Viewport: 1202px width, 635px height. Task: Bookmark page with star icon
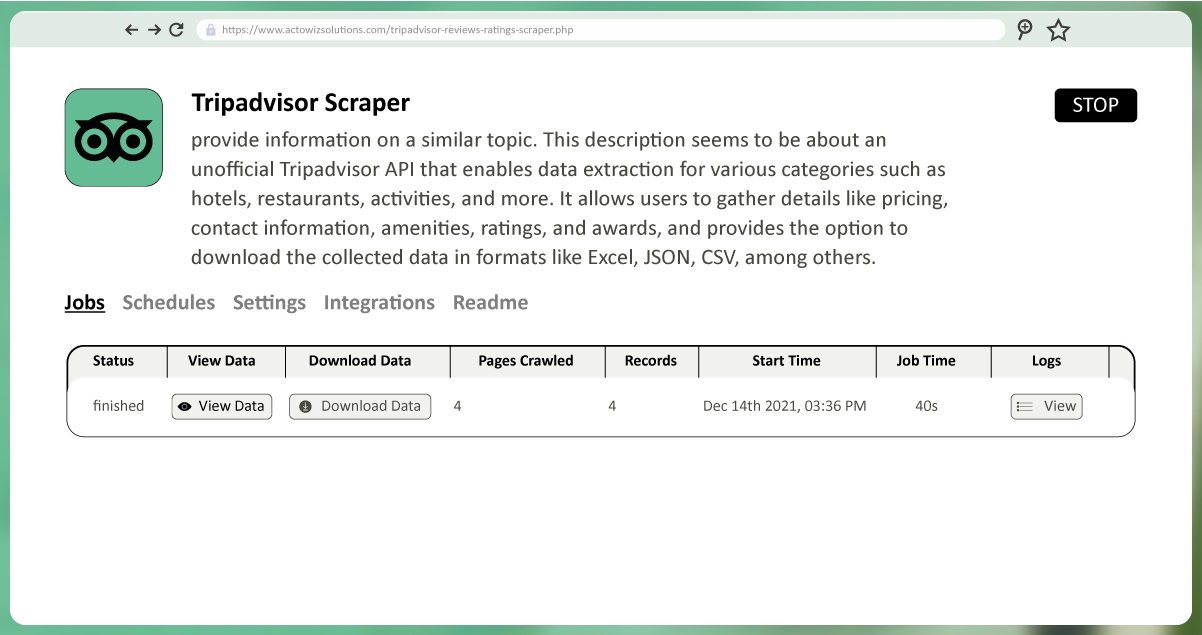[1058, 30]
